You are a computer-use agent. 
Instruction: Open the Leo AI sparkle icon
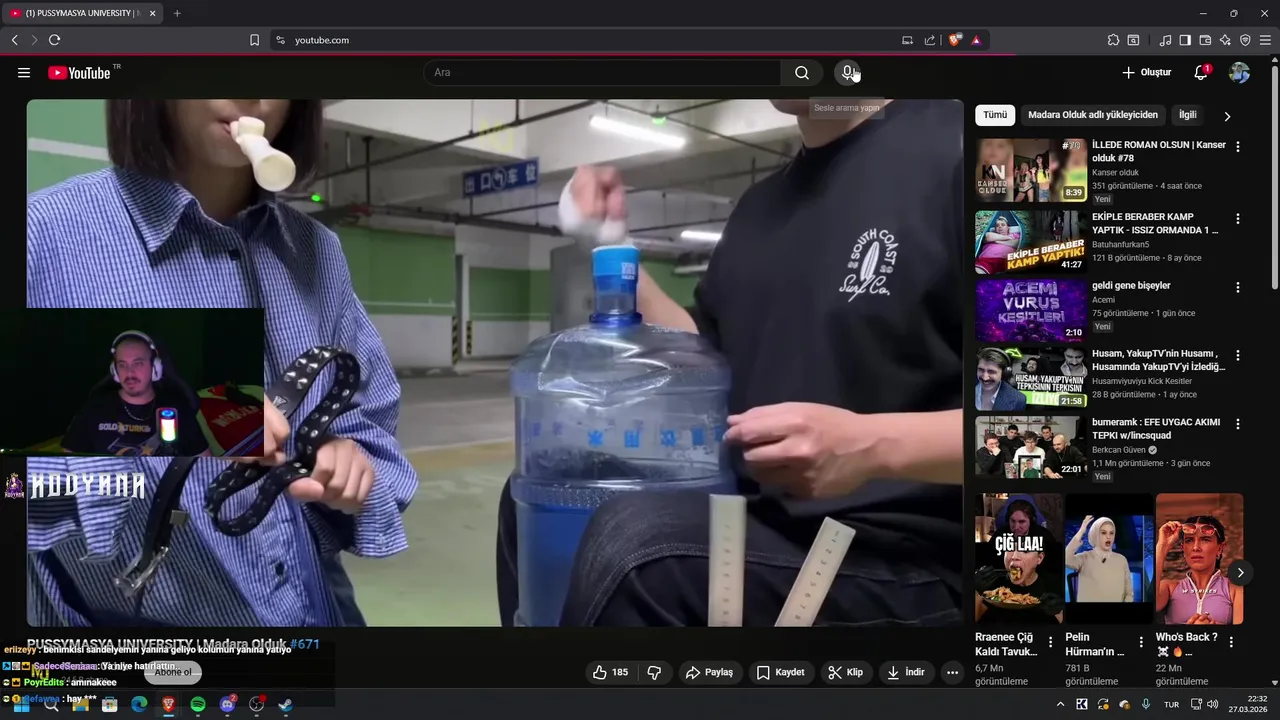(1225, 40)
